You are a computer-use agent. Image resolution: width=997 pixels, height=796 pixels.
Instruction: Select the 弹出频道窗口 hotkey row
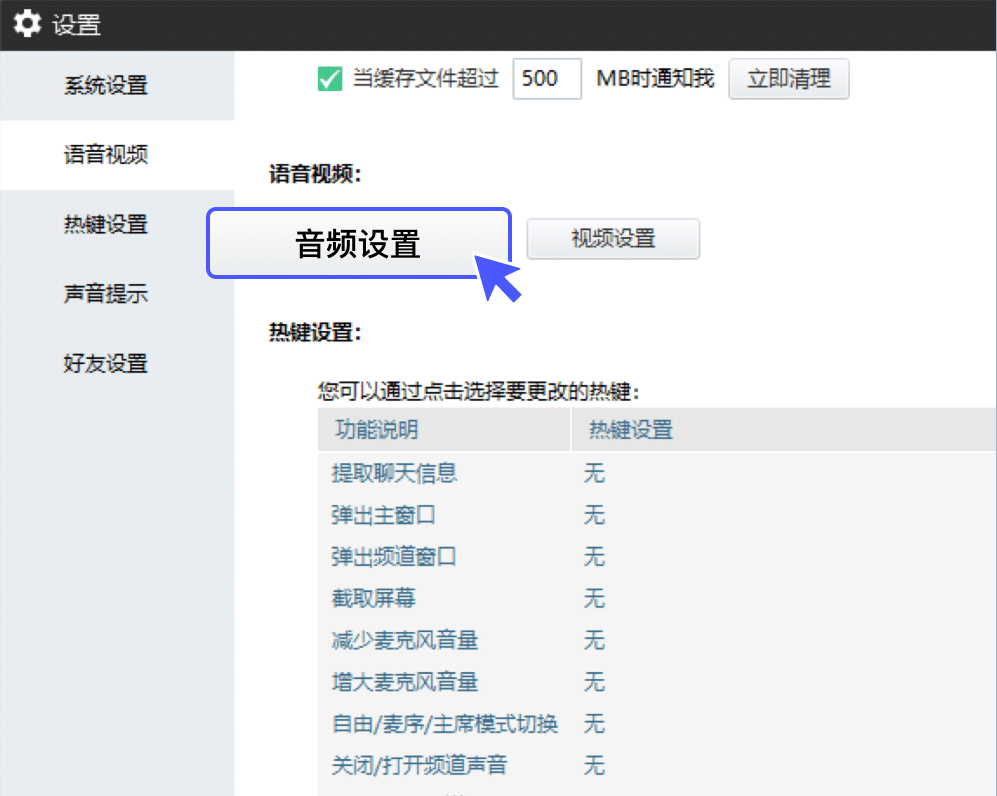tap(394, 557)
